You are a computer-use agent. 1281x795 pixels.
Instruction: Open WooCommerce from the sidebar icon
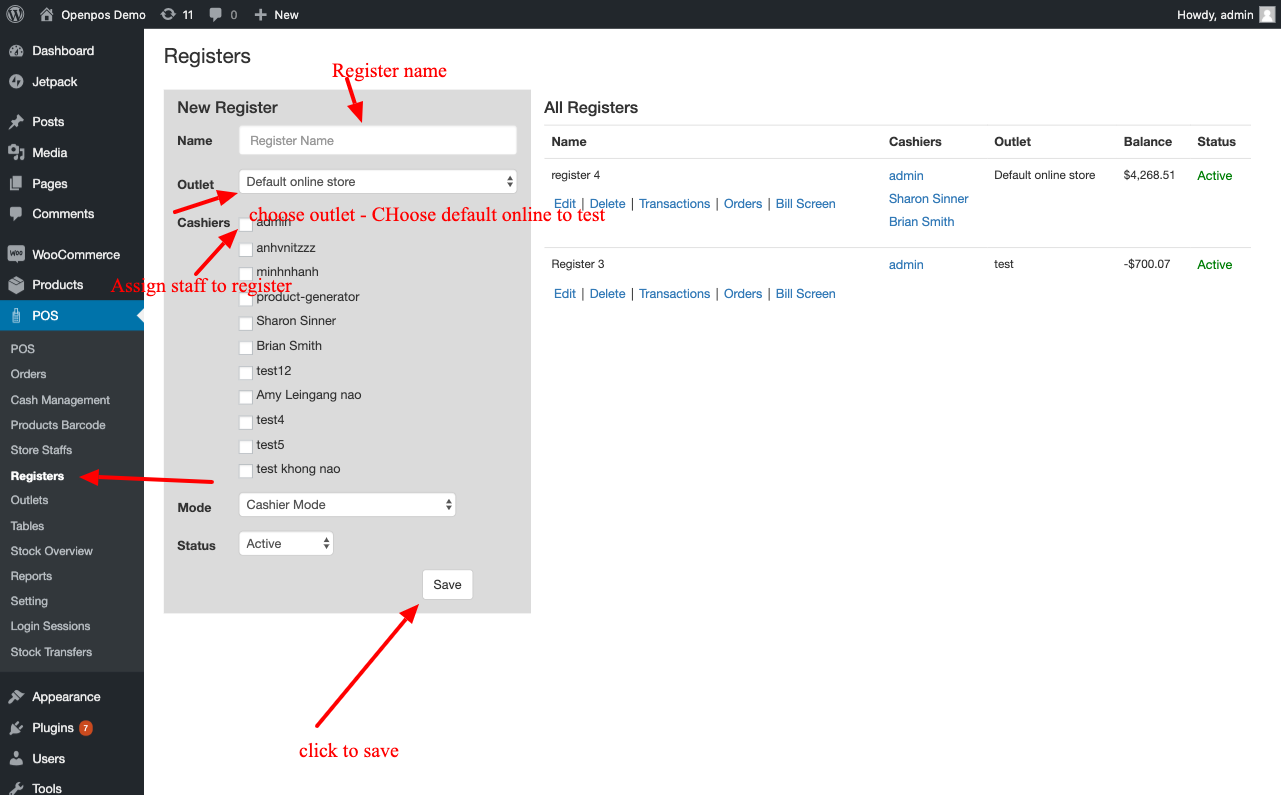[x=16, y=254]
